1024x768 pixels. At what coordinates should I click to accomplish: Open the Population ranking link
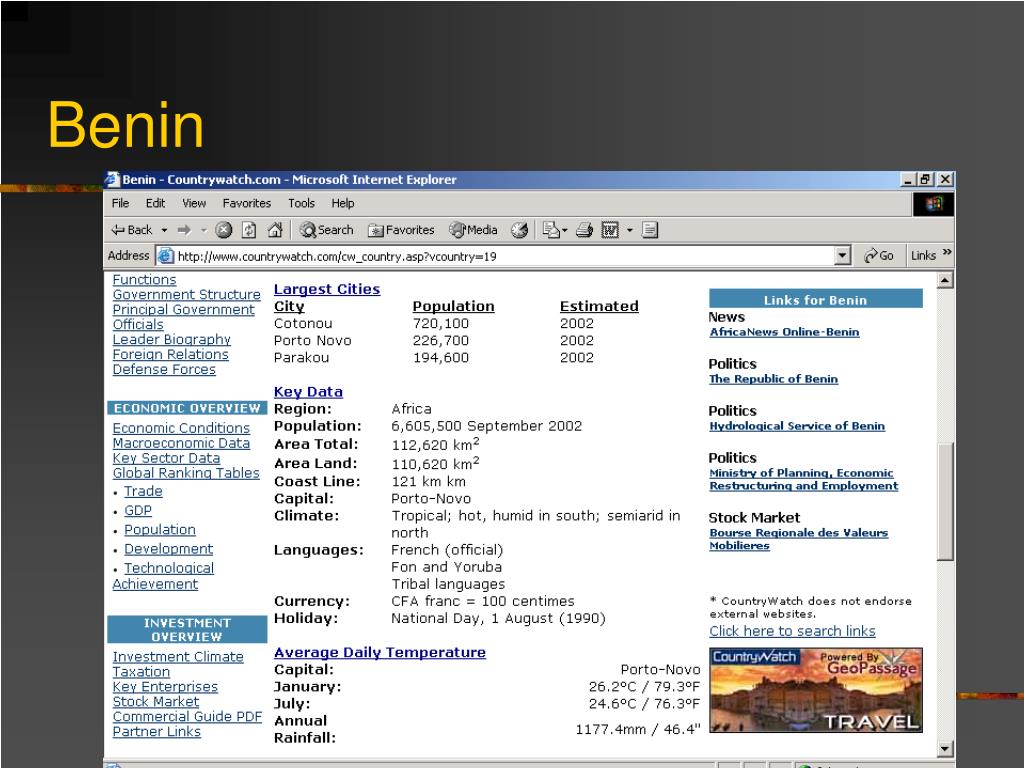[x=160, y=530]
